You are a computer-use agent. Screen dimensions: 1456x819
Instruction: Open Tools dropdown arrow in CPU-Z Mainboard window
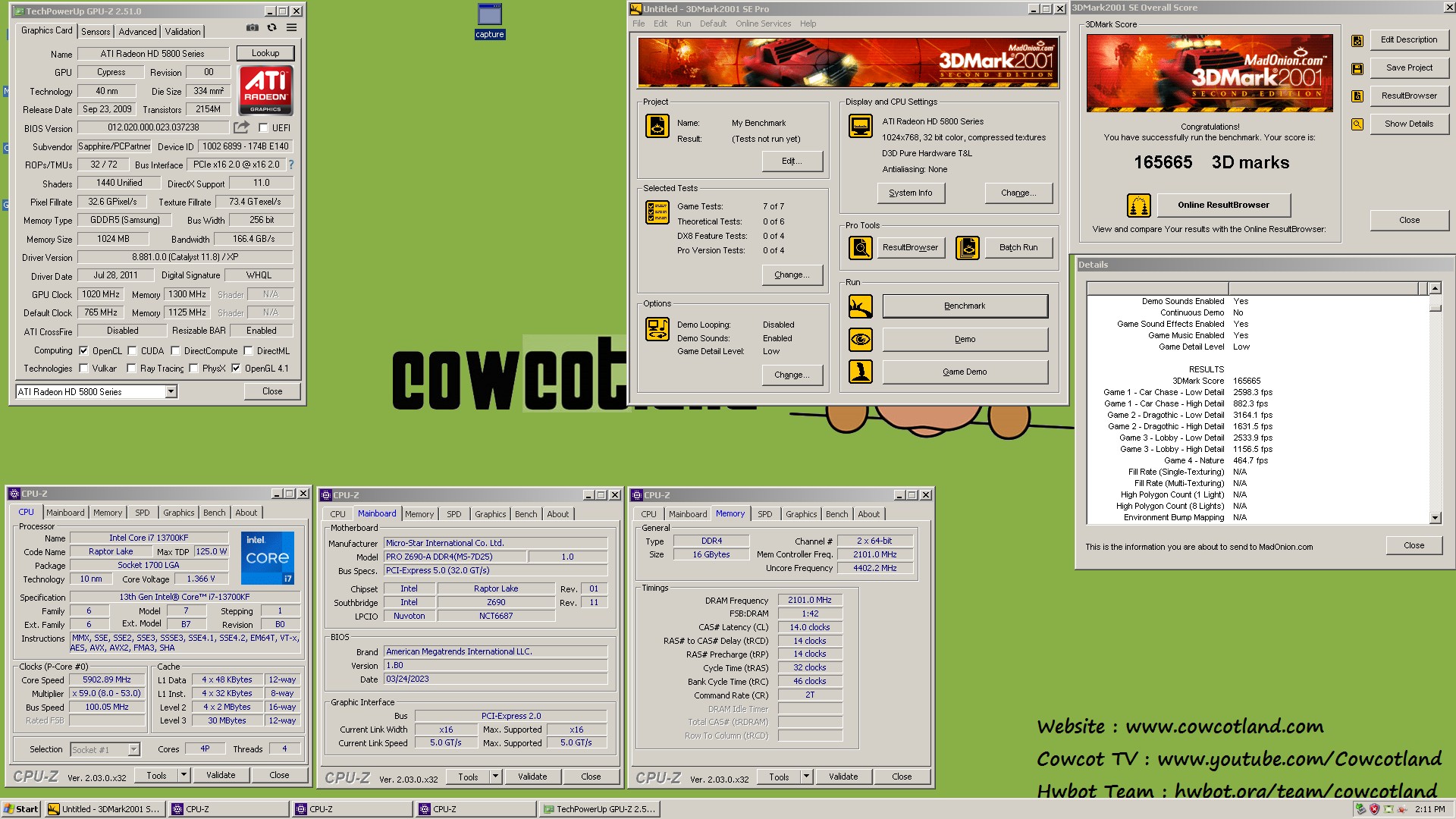(x=495, y=777)
